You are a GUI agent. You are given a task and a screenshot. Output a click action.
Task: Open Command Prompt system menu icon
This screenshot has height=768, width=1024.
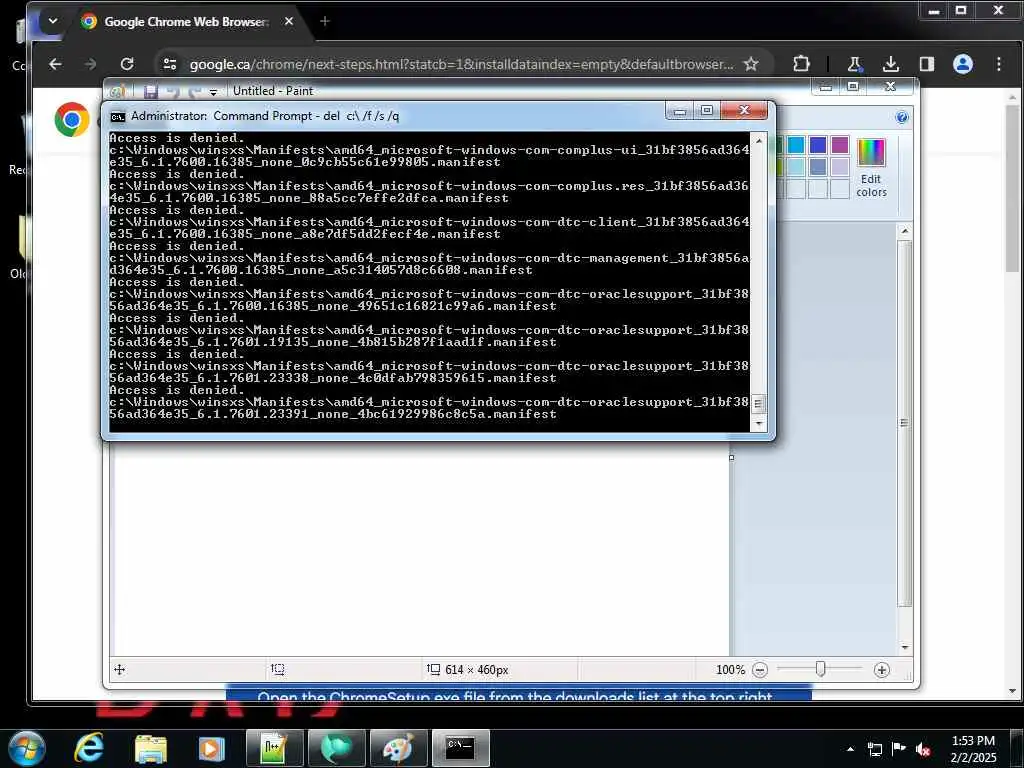click(x=118, y=116)
